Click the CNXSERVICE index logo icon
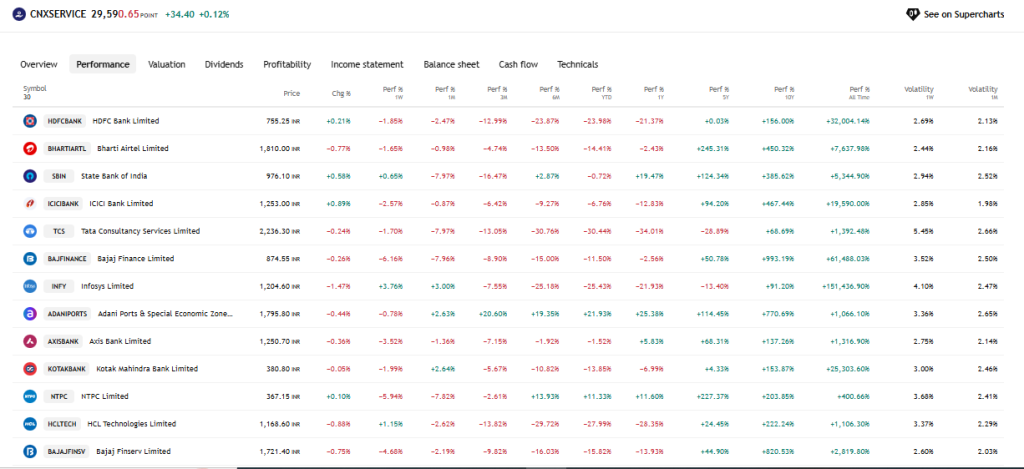The image size is (1024, 469). click(x=19, y=14)
